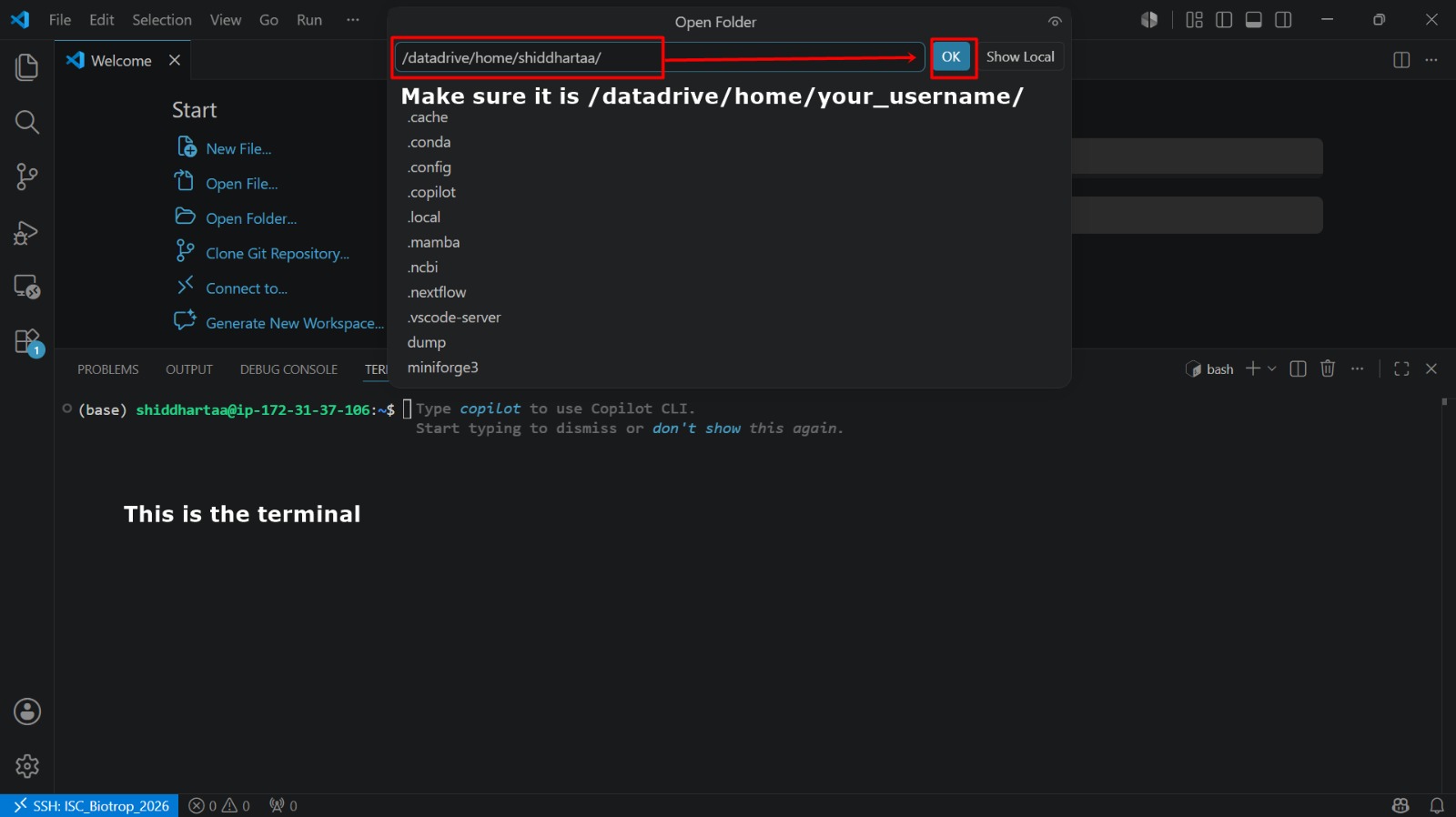
Task: Confirm folder with OK button
Action: point(951,56)
